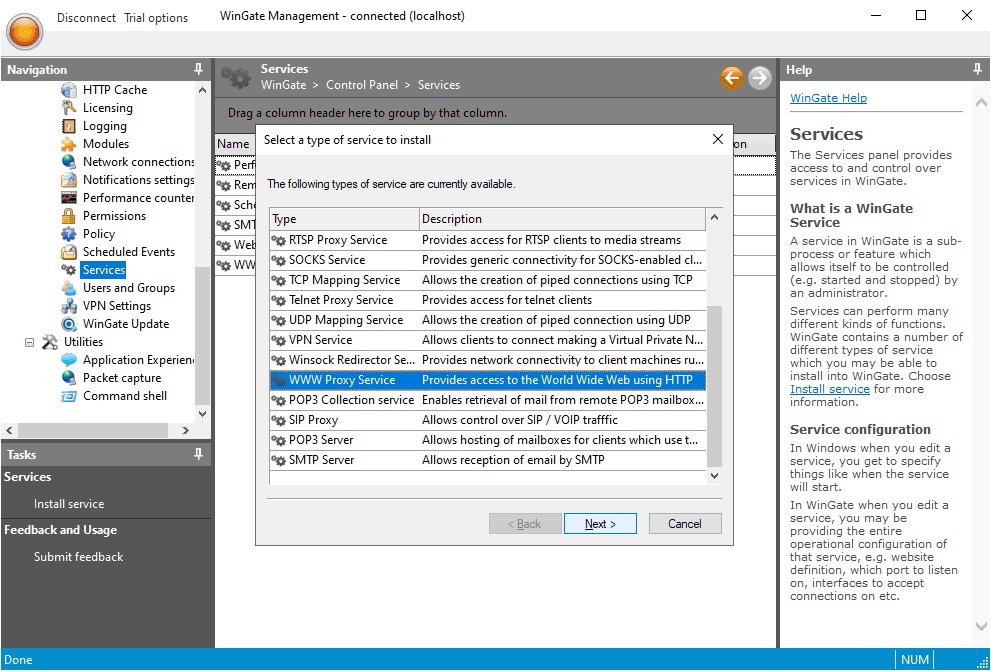Collapse the Utilities tree node
Viewport: 991px width, 671px height.
click(x=29, y=342)
